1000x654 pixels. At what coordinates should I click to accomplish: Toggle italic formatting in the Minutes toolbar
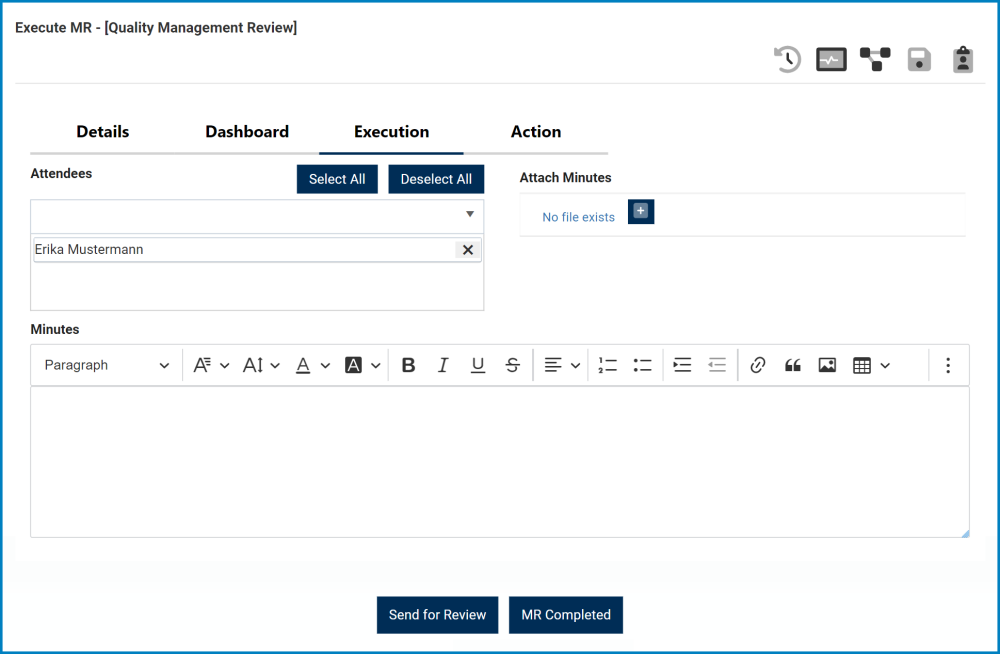point(443,365)
